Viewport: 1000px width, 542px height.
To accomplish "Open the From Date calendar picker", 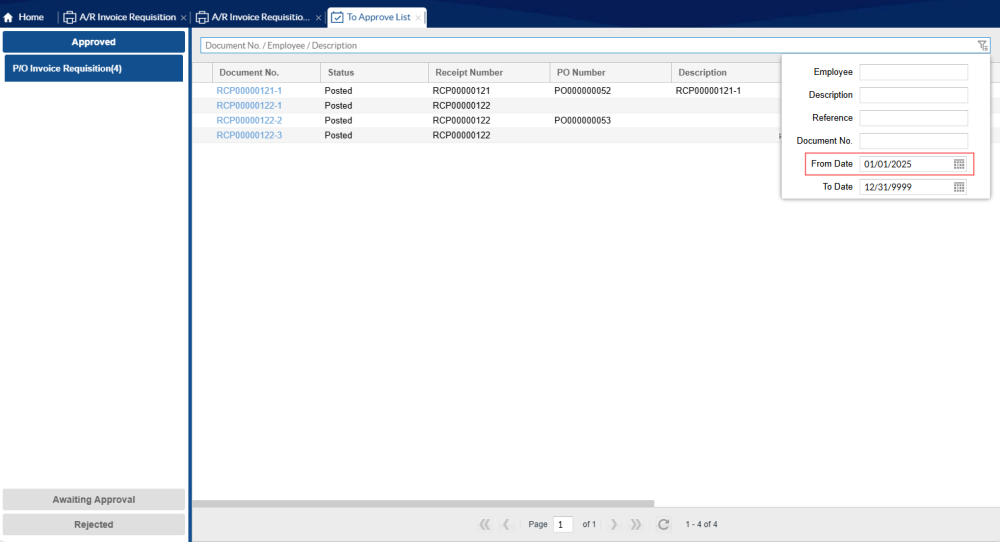I will (x=958, y=164).
